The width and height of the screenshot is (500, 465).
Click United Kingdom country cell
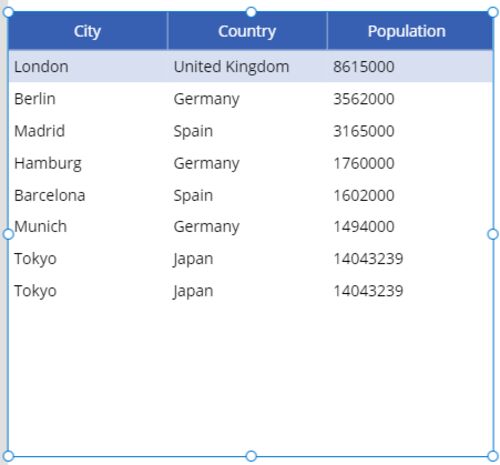(x=231, y=67)
